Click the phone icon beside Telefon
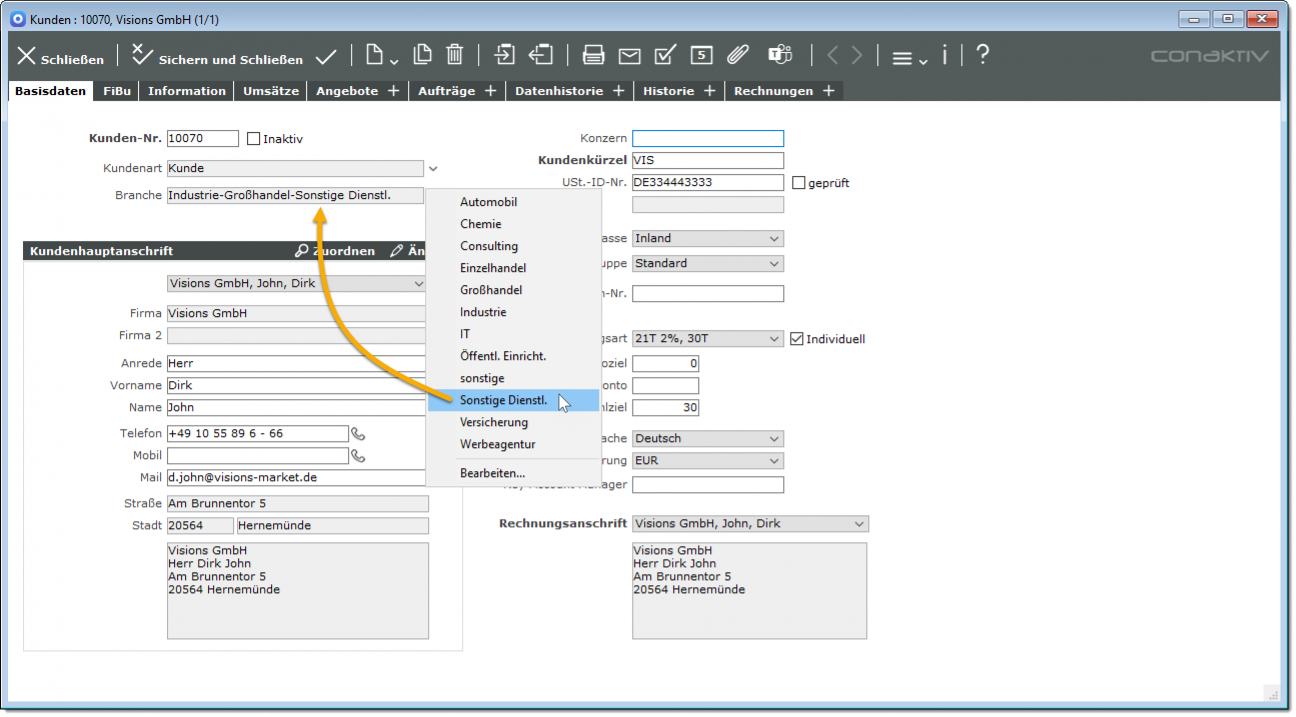Viewport: 1296px width, 717px height. pos(358,434)
